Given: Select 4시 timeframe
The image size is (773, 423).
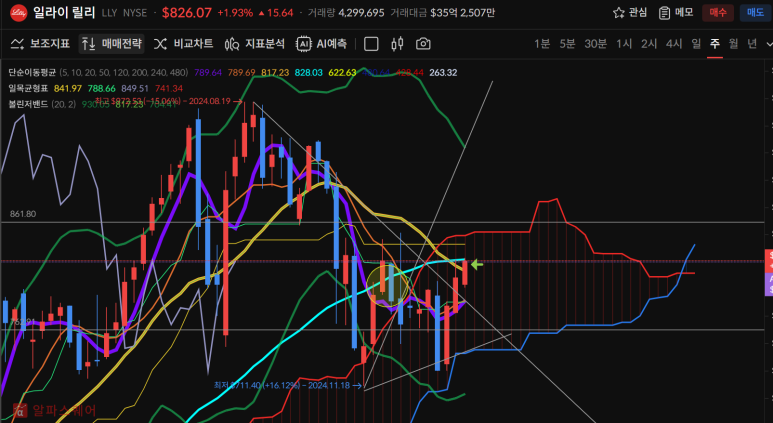Looking at the screenshot, I should [x=674, y=44].
